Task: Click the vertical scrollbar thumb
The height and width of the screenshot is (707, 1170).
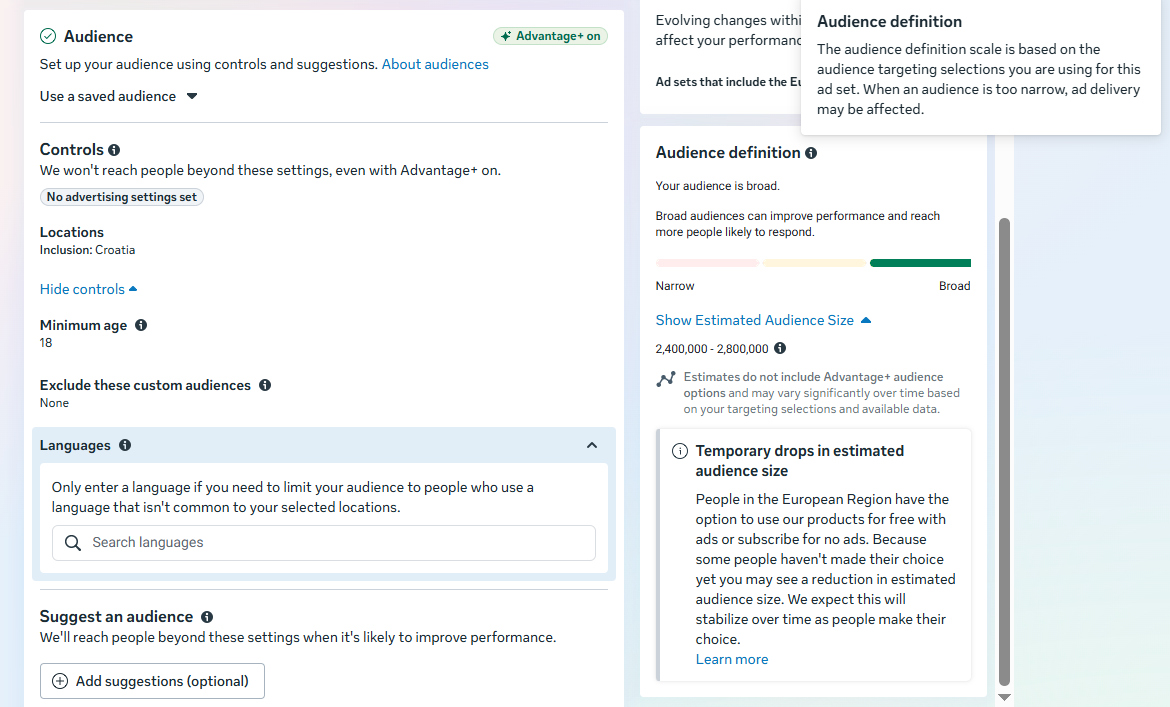Action: pos(1005,450)
